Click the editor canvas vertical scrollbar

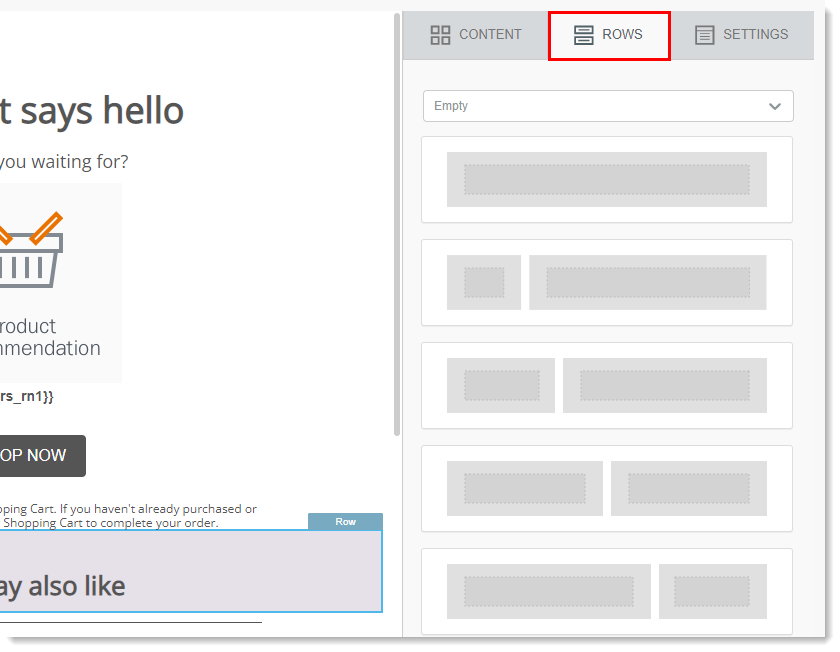[x=397, y=225]
